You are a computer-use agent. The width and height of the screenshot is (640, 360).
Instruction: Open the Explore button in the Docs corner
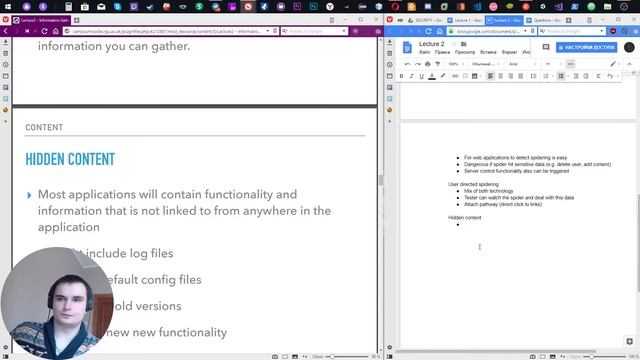(629, 341)
